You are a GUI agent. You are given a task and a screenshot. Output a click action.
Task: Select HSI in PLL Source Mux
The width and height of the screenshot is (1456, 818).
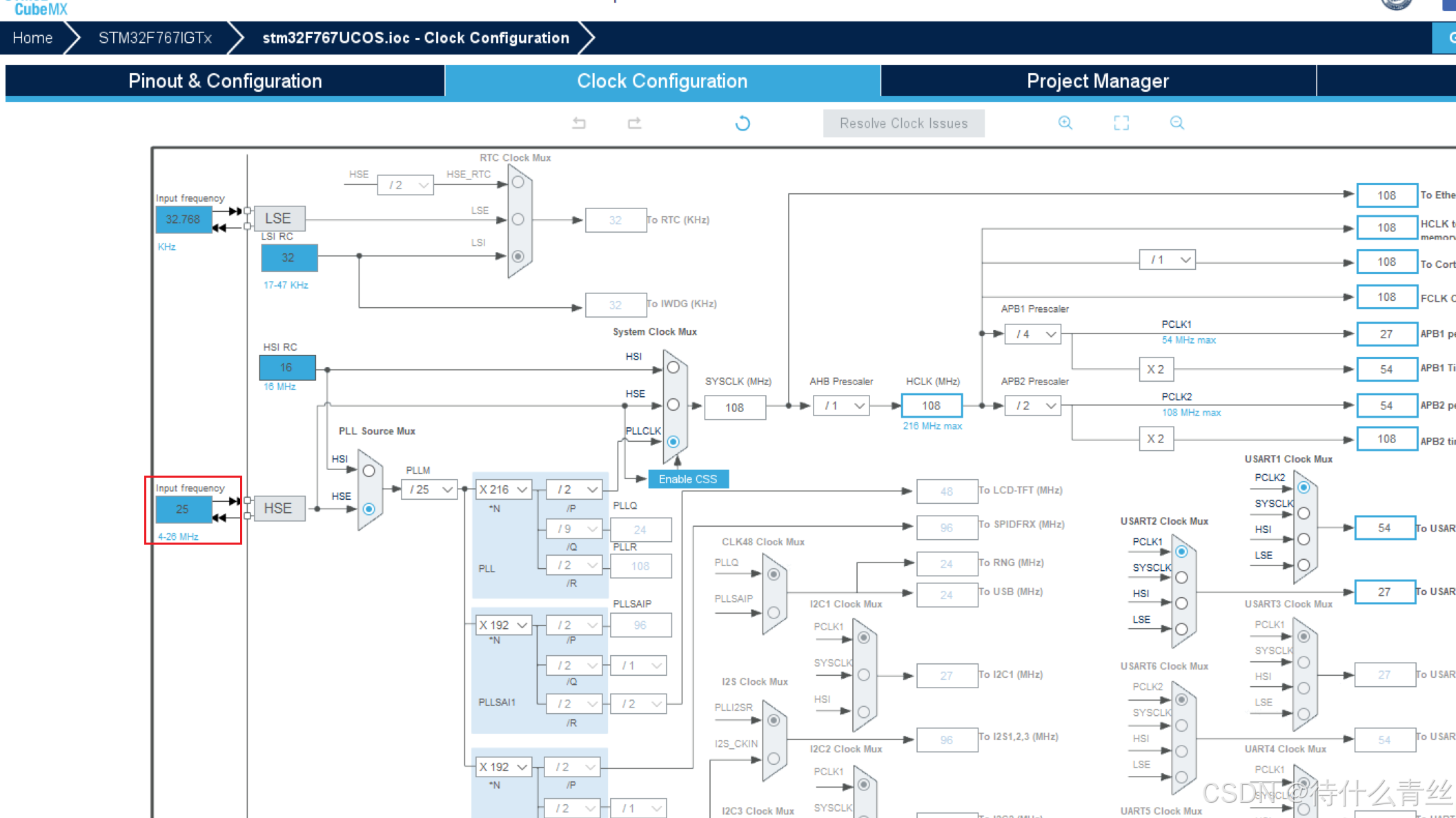[x=369, y=471]
